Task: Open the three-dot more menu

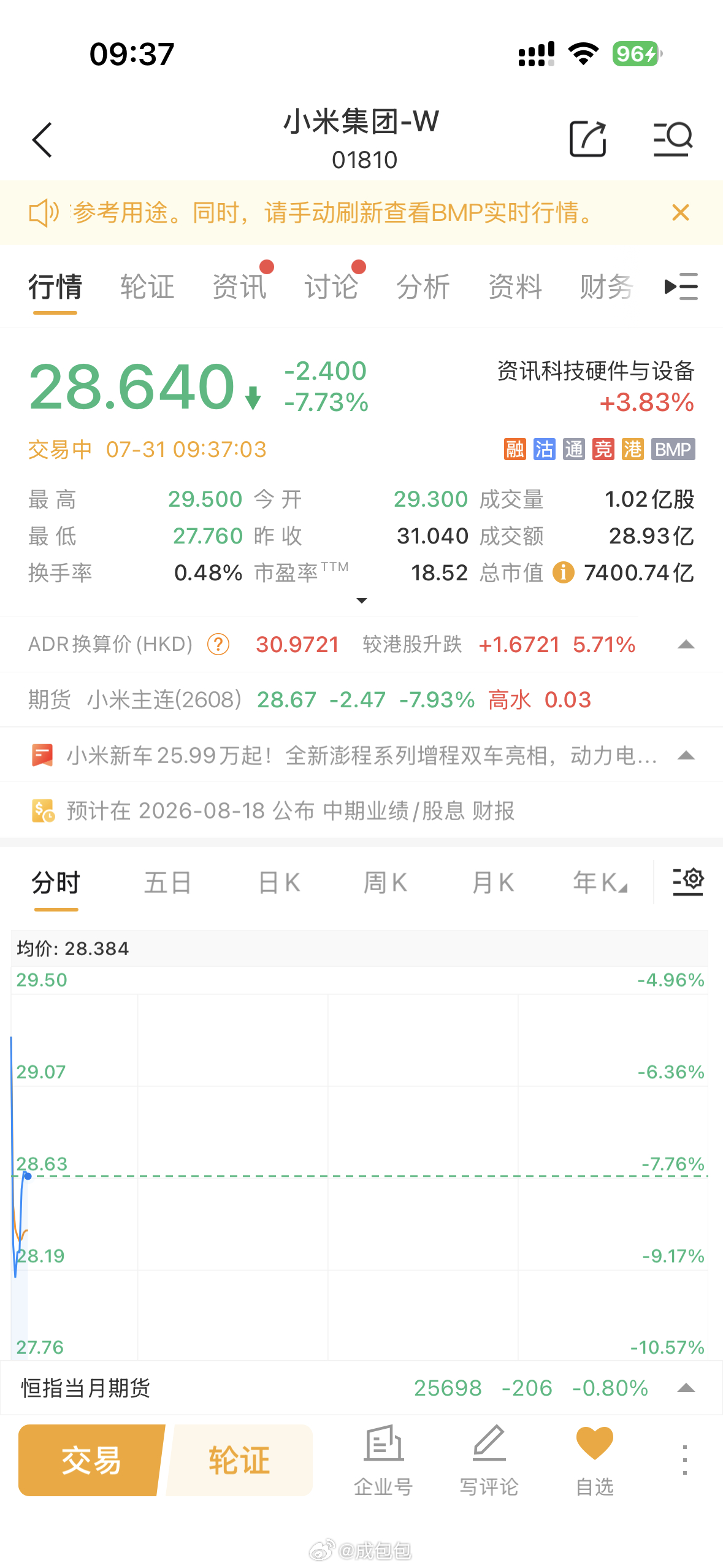Action: 685,1460
